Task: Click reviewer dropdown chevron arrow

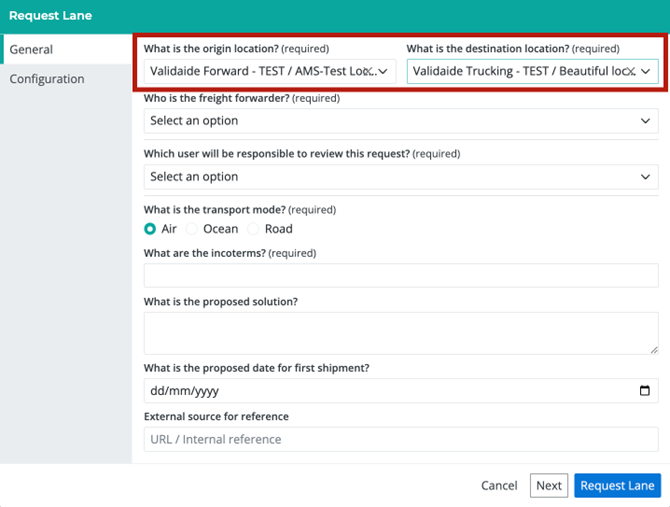Action: pyautogui.click(x=645, y=177)
